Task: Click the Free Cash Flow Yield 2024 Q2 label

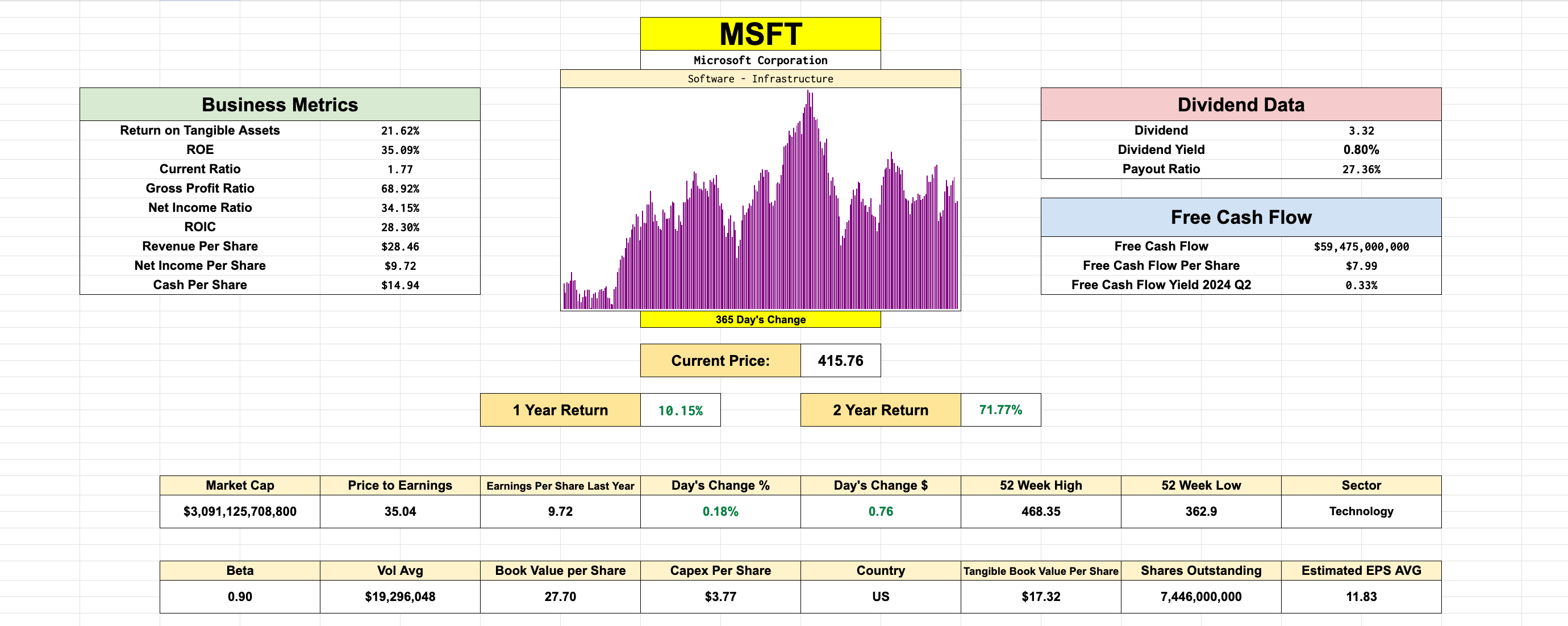Action: click(x=1161, y=285)
